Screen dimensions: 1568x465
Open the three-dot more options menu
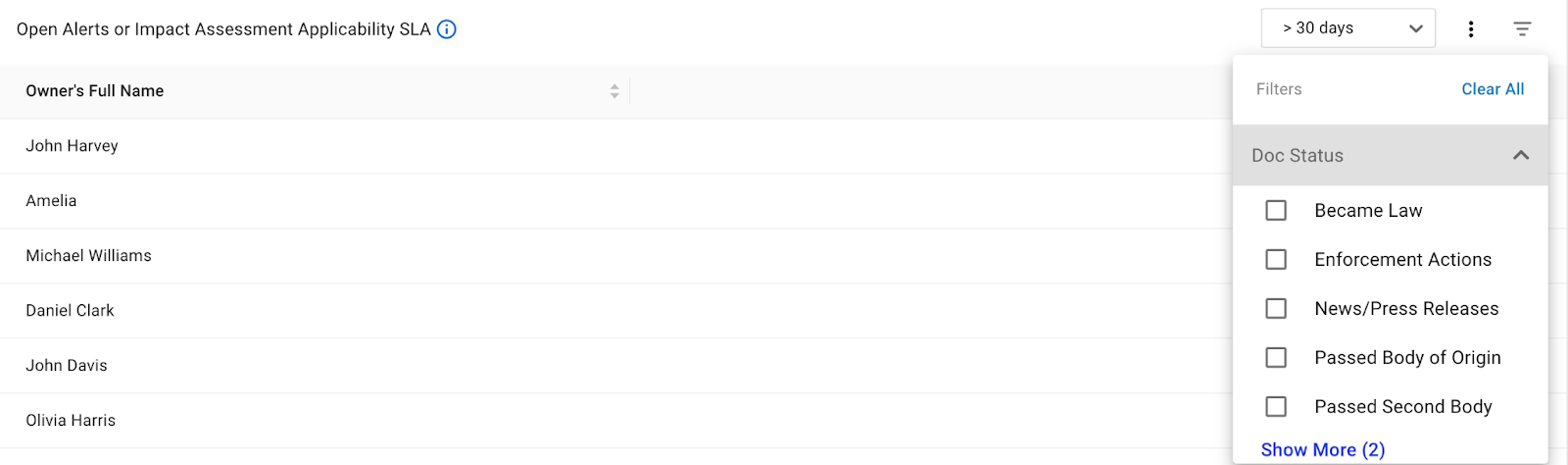(1471, 29)
